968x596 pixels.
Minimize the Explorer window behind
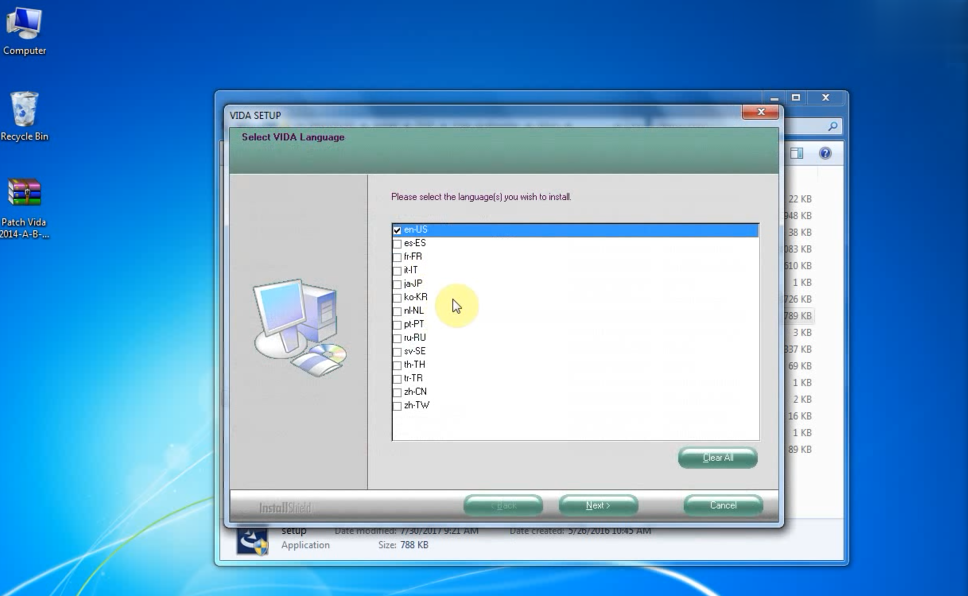(774, 98)
